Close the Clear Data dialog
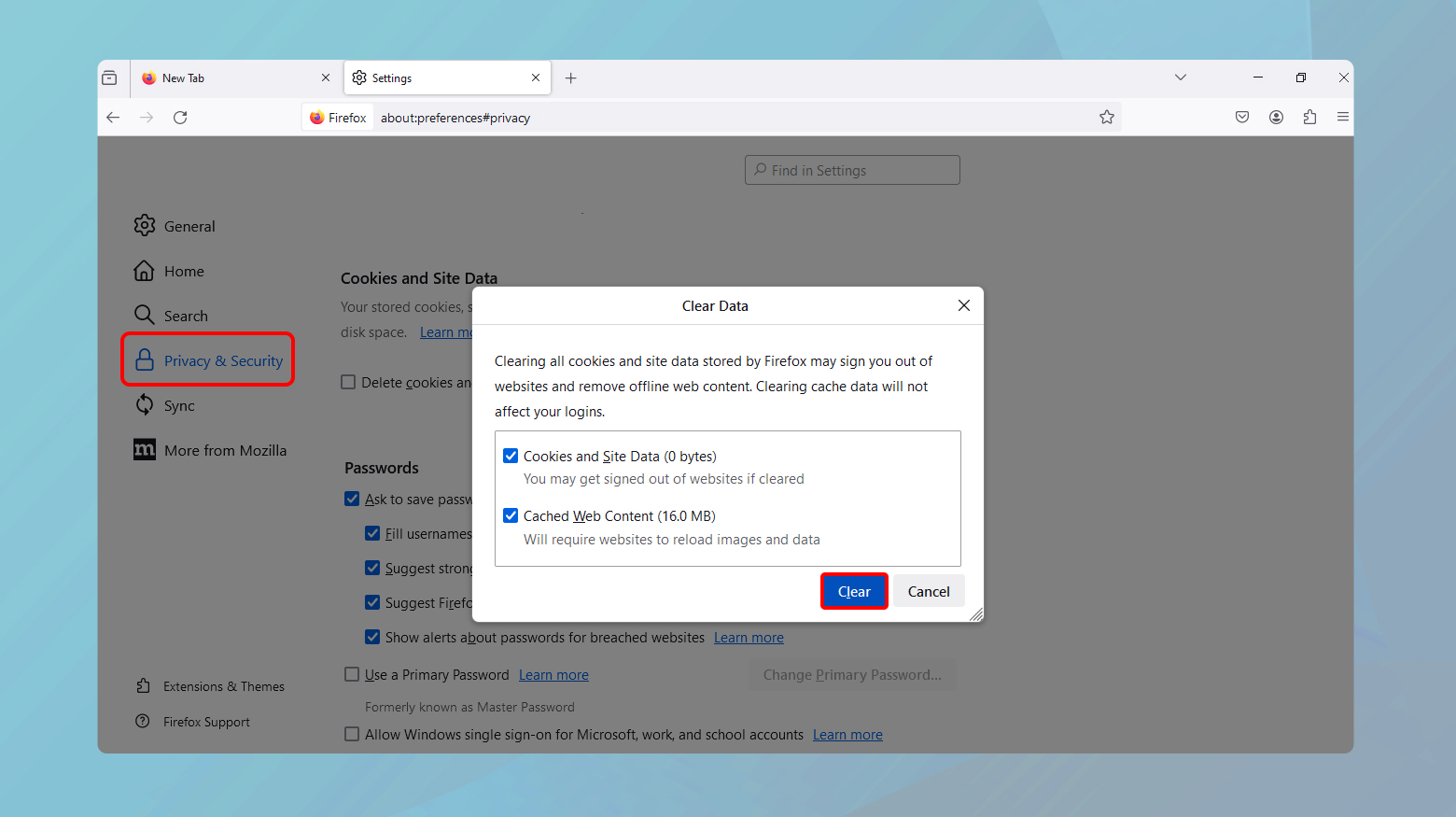1456x817 pixels. [964, 305]
